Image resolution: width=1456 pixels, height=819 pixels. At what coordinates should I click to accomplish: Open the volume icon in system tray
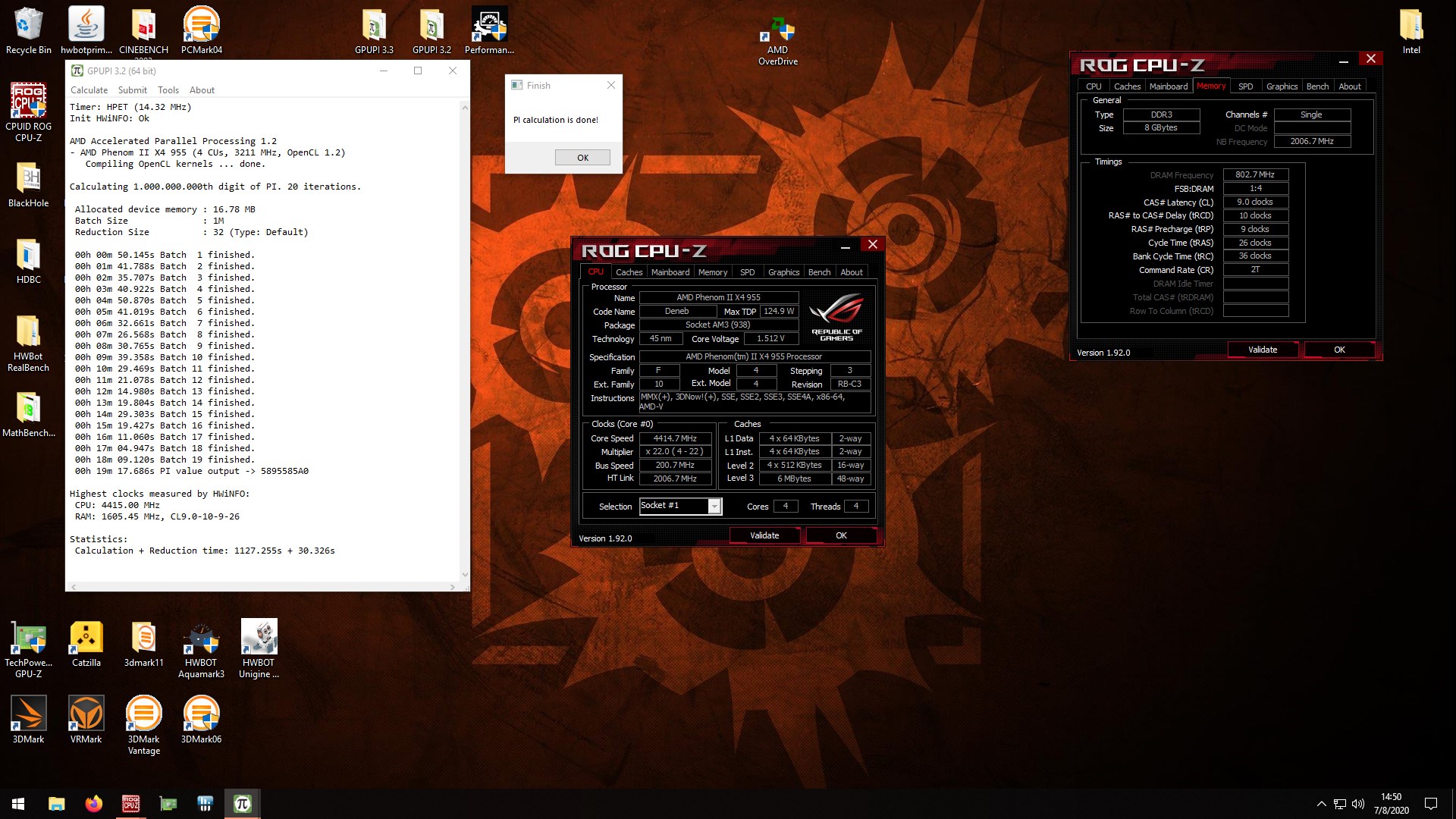1357,804
